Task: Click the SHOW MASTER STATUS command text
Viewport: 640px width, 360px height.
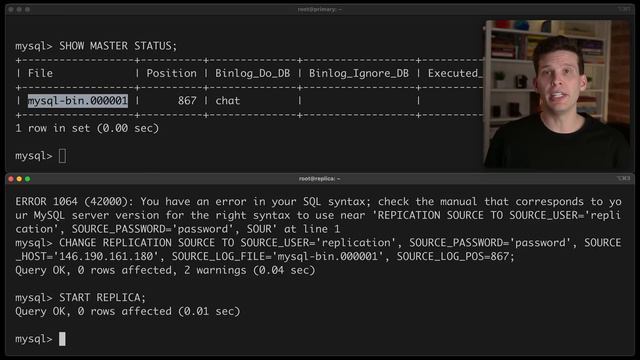Action: point(118,46)
